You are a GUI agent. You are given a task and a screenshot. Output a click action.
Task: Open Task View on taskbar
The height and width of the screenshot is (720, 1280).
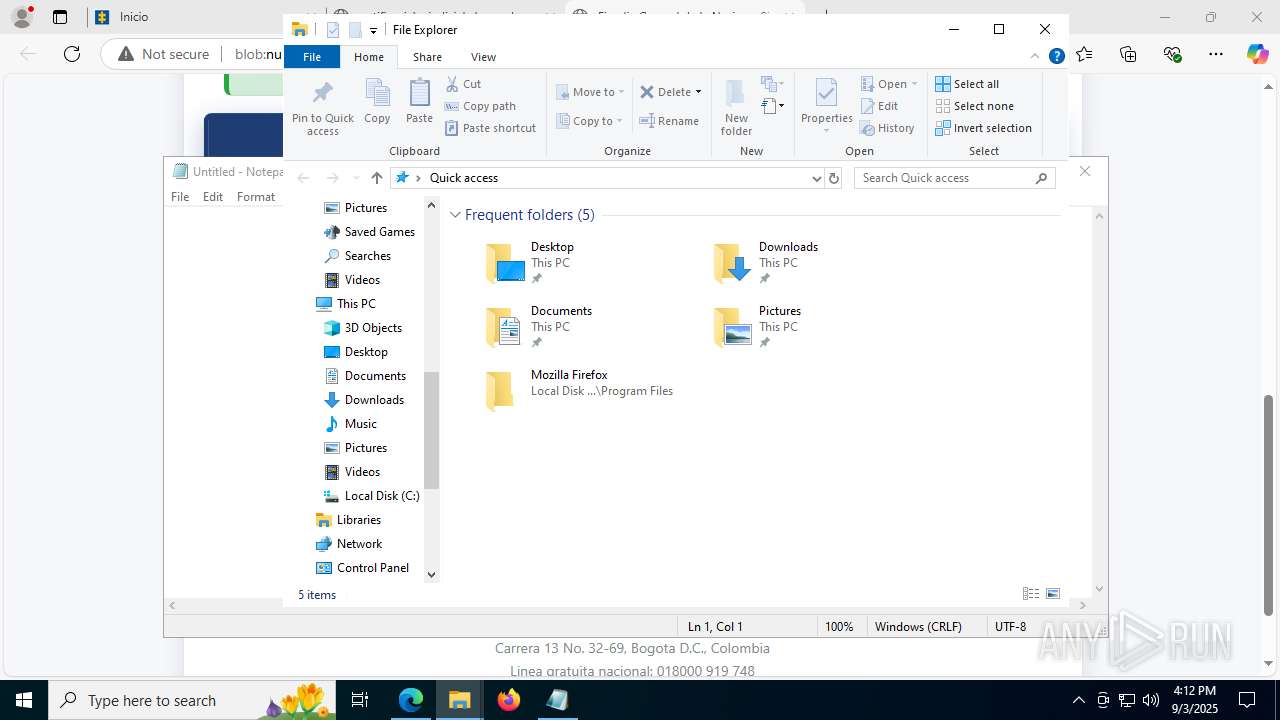coord(361,700)
